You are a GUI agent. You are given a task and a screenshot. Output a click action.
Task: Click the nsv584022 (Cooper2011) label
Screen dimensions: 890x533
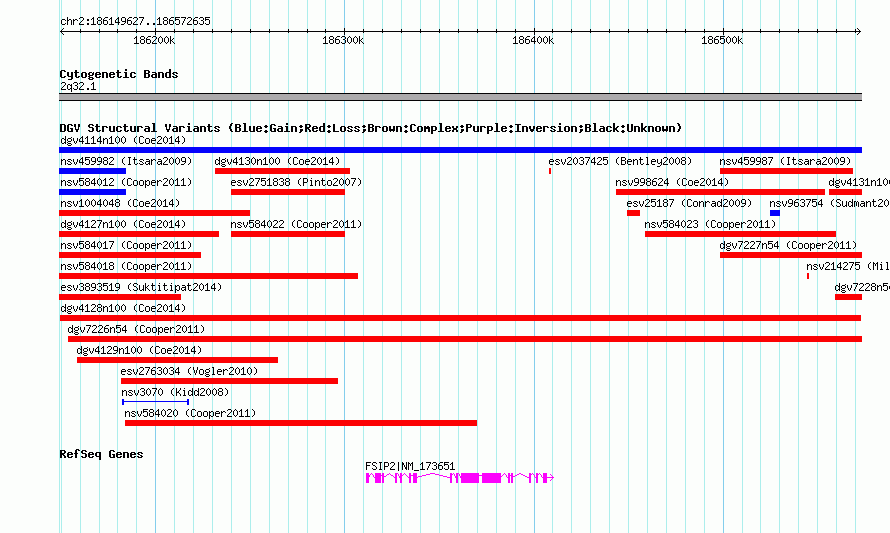(x=296, y=224)
